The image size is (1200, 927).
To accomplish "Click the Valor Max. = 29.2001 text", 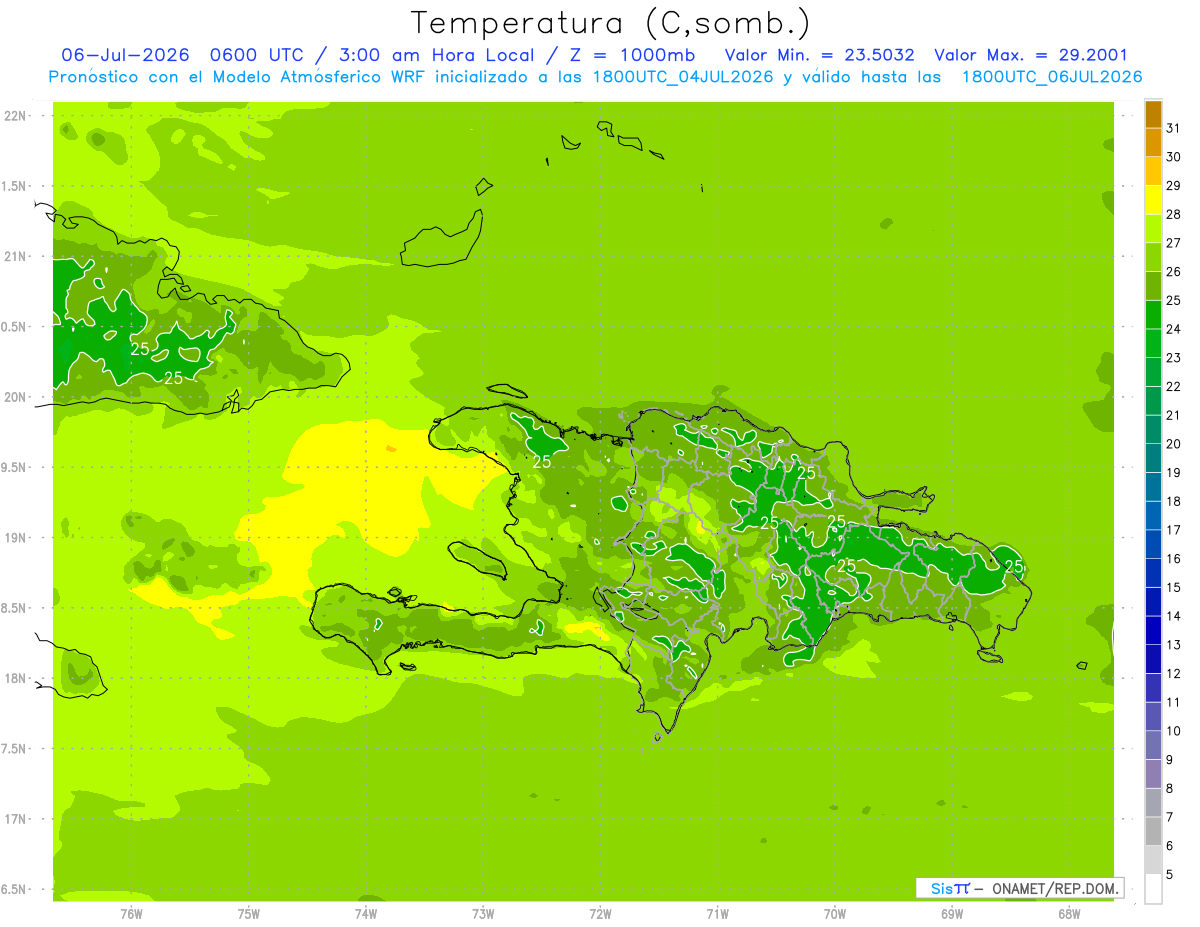I will [x=1031, y=55].
